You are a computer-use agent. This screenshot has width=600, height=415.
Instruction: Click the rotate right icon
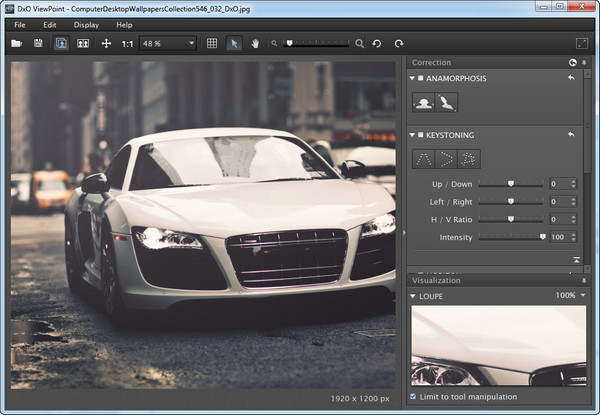tap(399, 44)
